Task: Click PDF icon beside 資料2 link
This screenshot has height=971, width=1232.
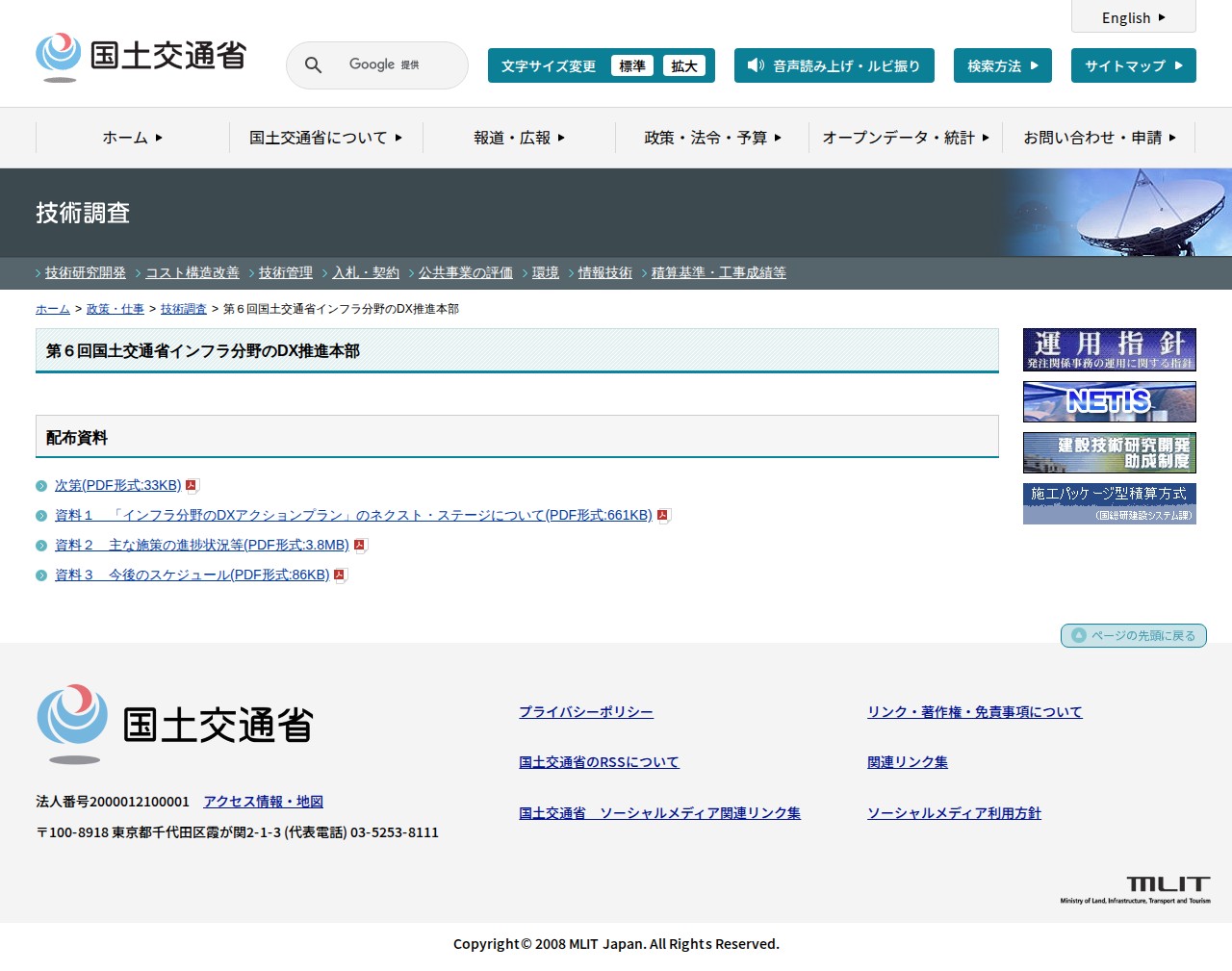Action: click(x=359, y=546)
